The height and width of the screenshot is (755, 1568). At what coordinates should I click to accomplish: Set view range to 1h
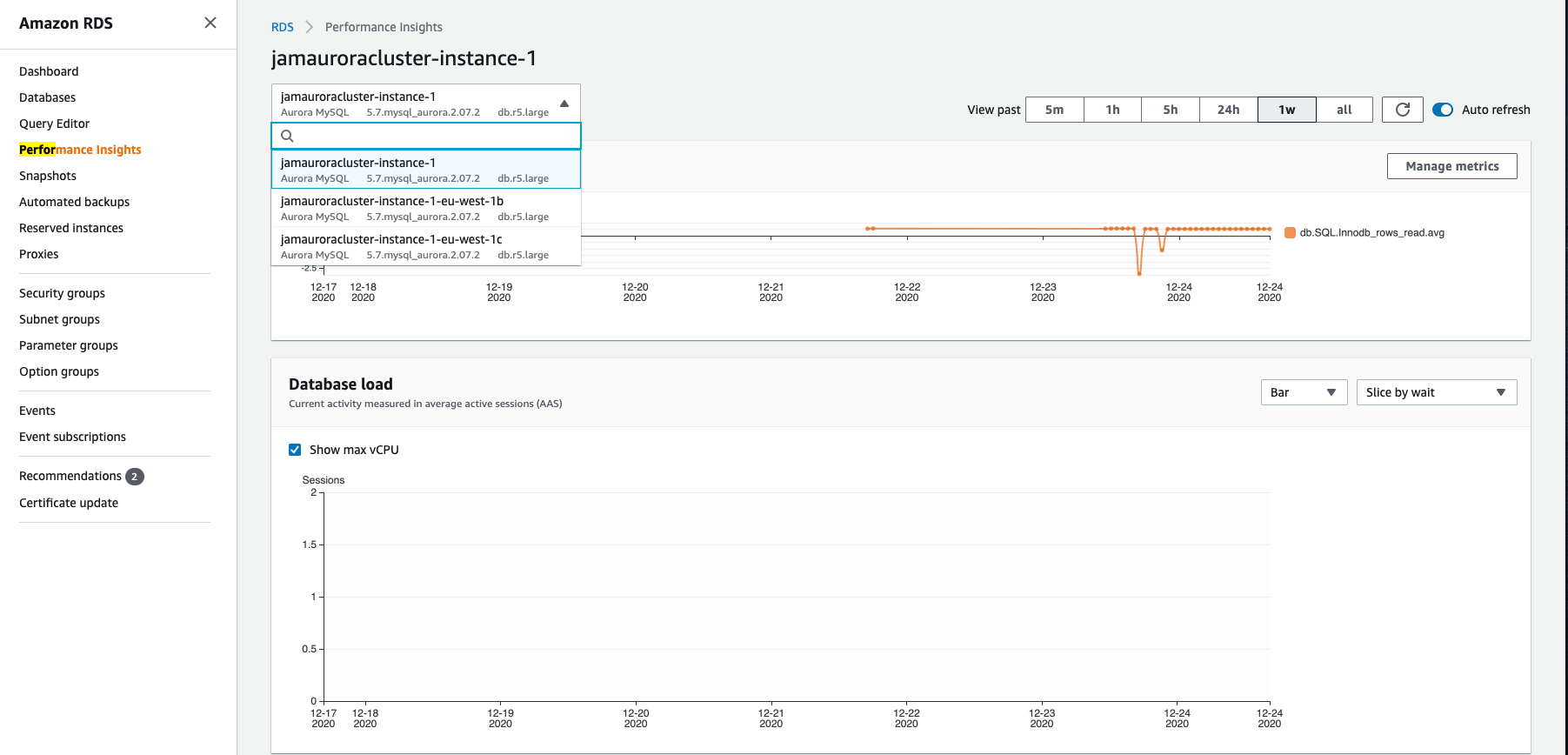pyautogui.click(x=1112, y=110)
